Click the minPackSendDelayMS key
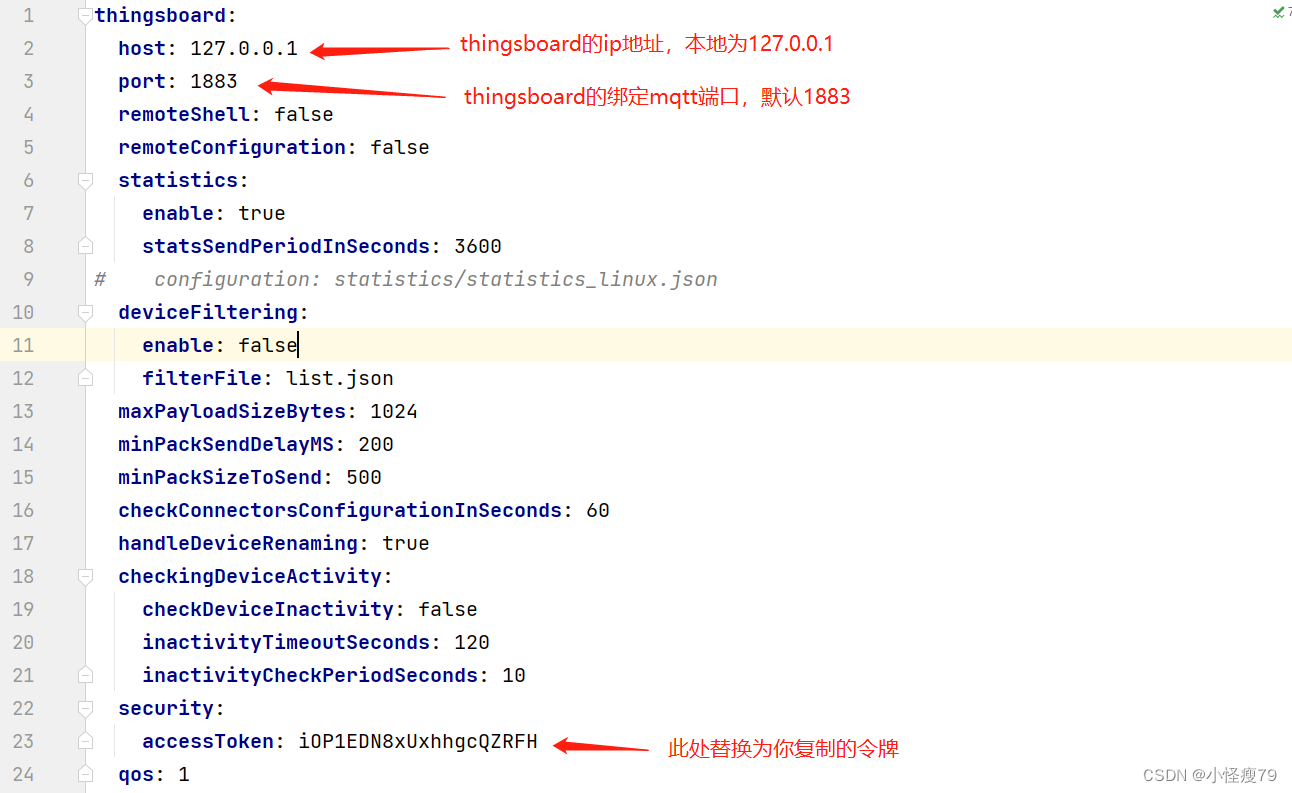Screen dimensions: 1292x793 tap(226, 445)
